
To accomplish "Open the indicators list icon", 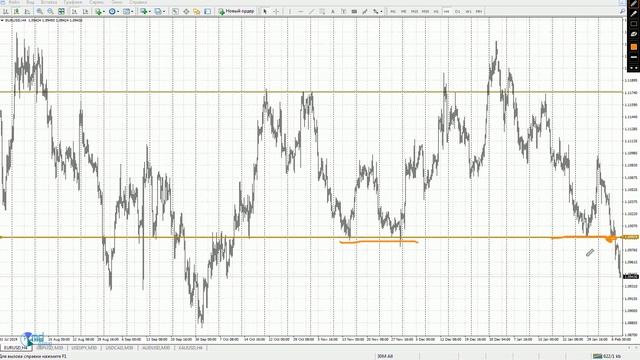I will click(x=98, y=11).
